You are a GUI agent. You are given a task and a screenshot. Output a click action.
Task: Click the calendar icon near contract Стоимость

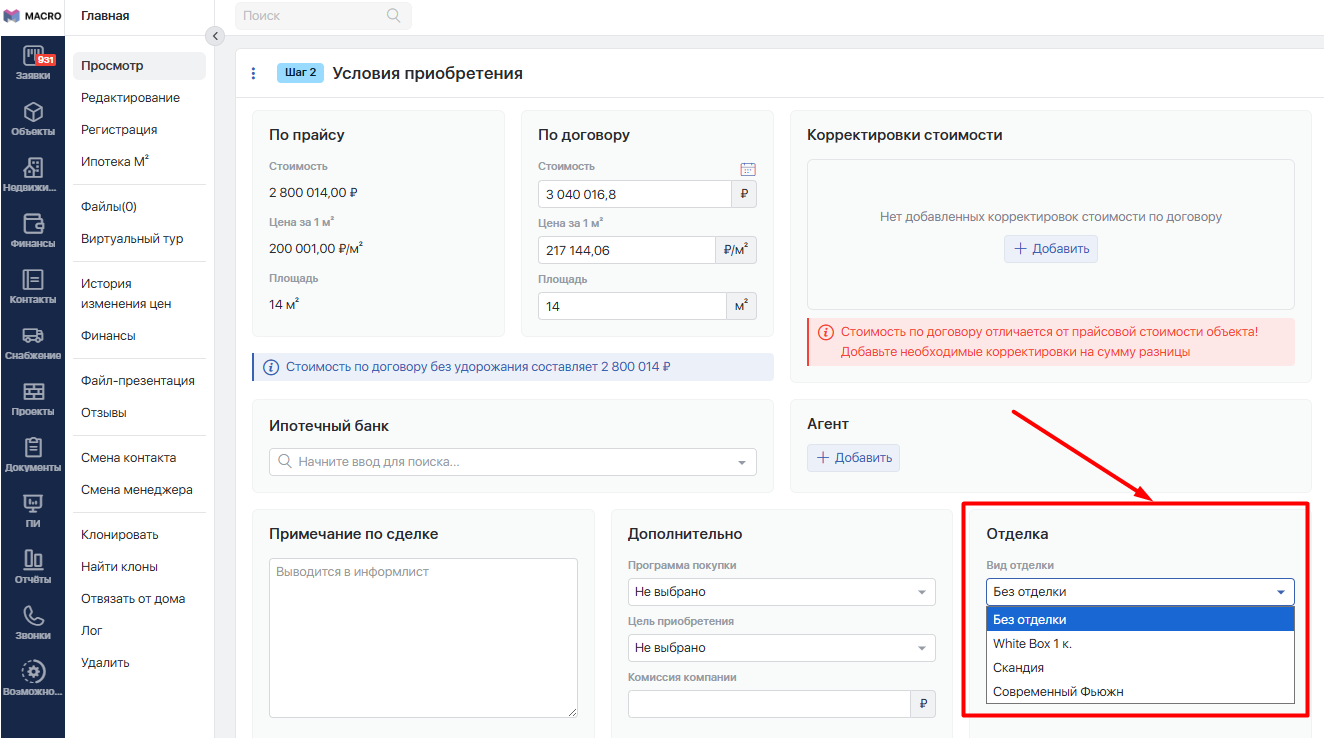tap(747, 169)
